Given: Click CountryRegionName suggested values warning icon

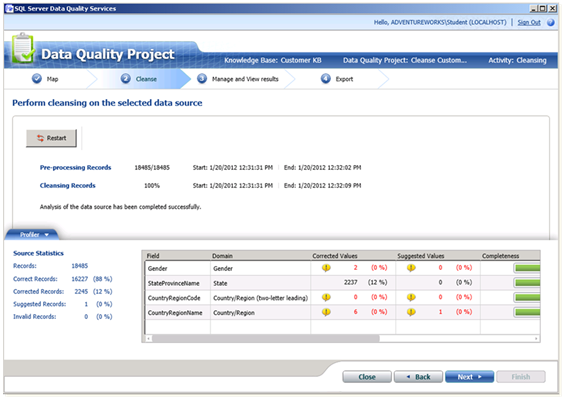Looking at the screenshot, I should [411, 312].
